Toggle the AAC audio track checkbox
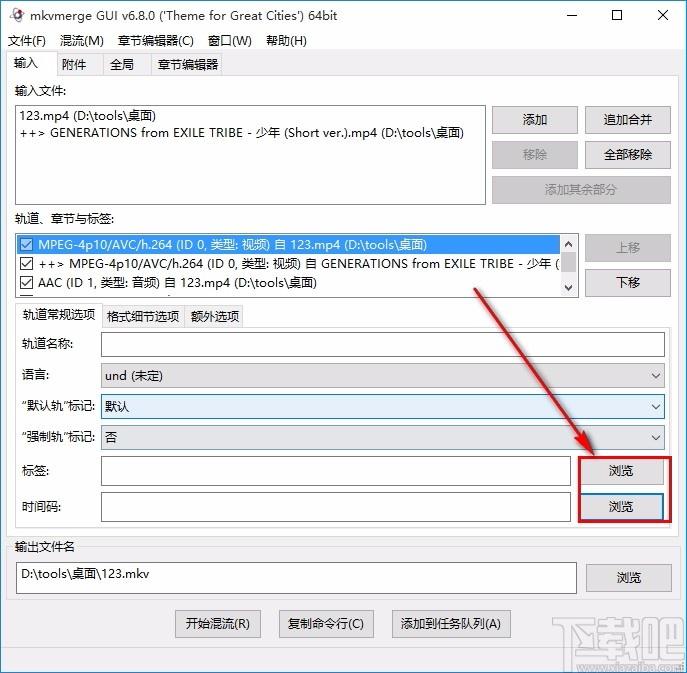Image resolution: width=687 pixels, height=673 pixels. coord(26,283)
